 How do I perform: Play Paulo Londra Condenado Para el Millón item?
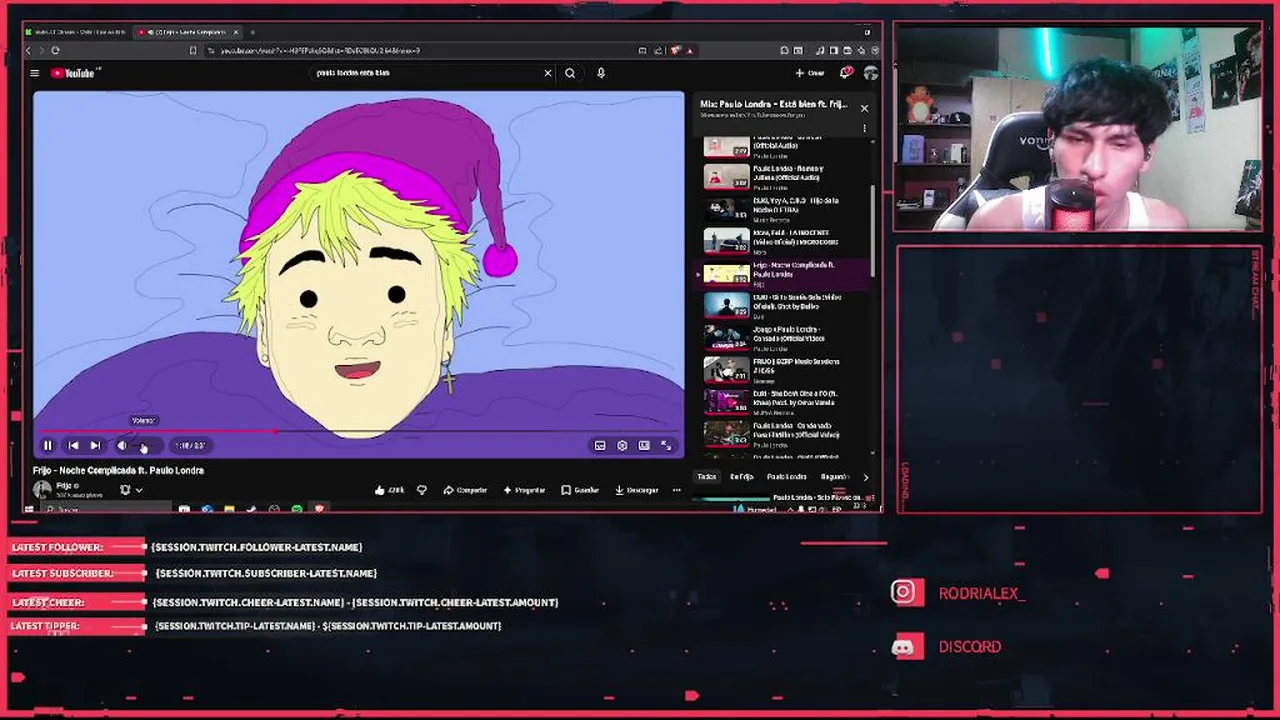[780, 433]
